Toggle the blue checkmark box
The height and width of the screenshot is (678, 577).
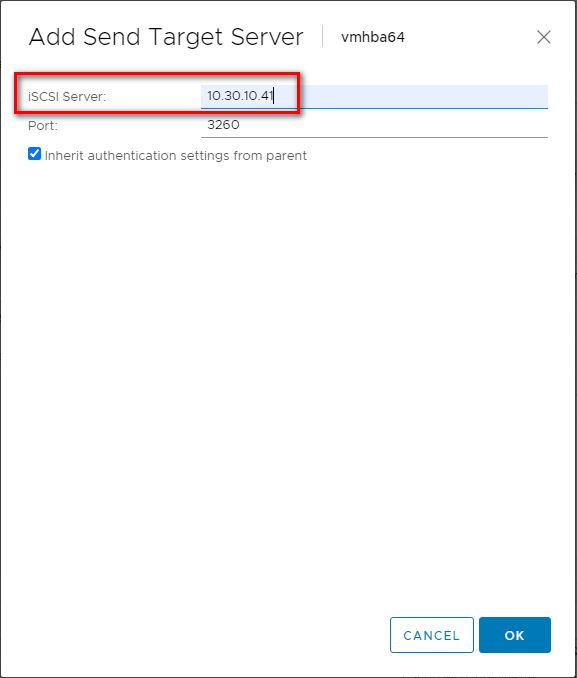point(35,154)
